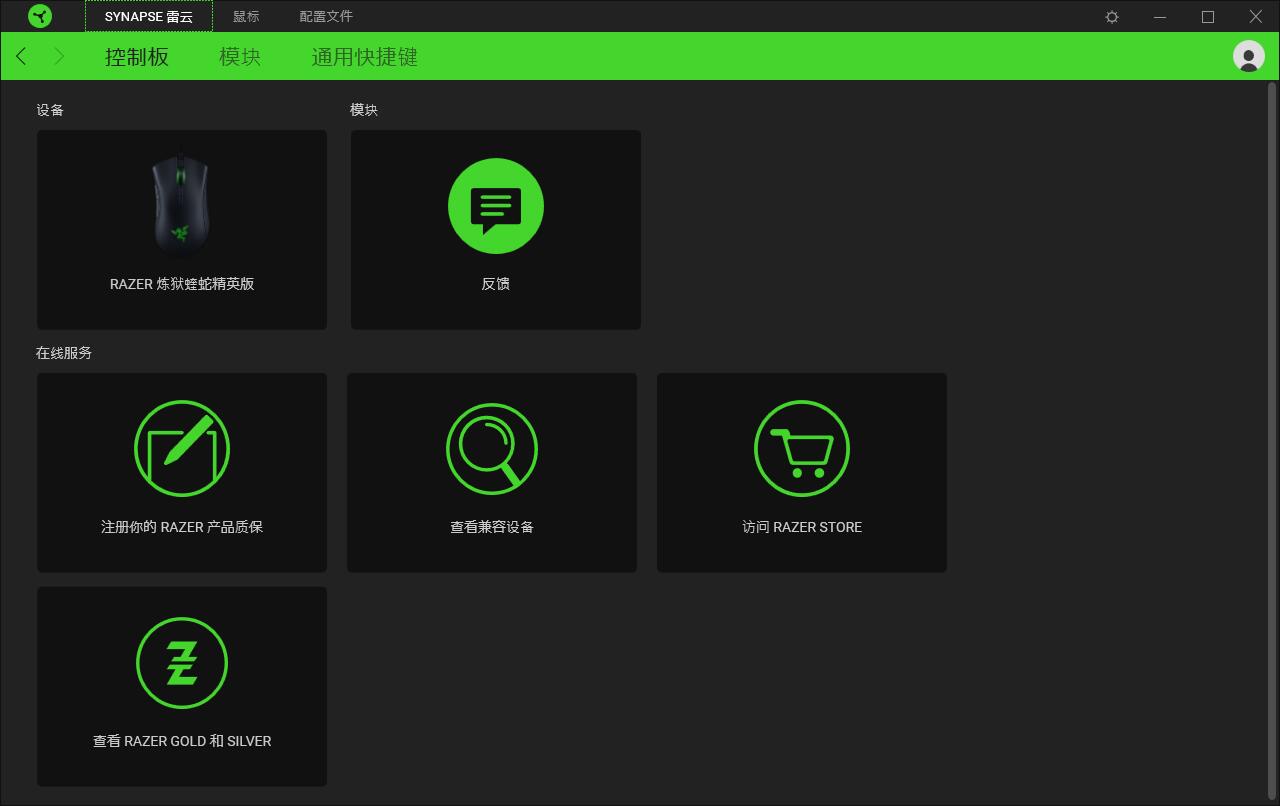The height and width of the screenshot is (806, 1280).
Task: Click the green feedback speech bubble icon
Action: click(495, 206)
